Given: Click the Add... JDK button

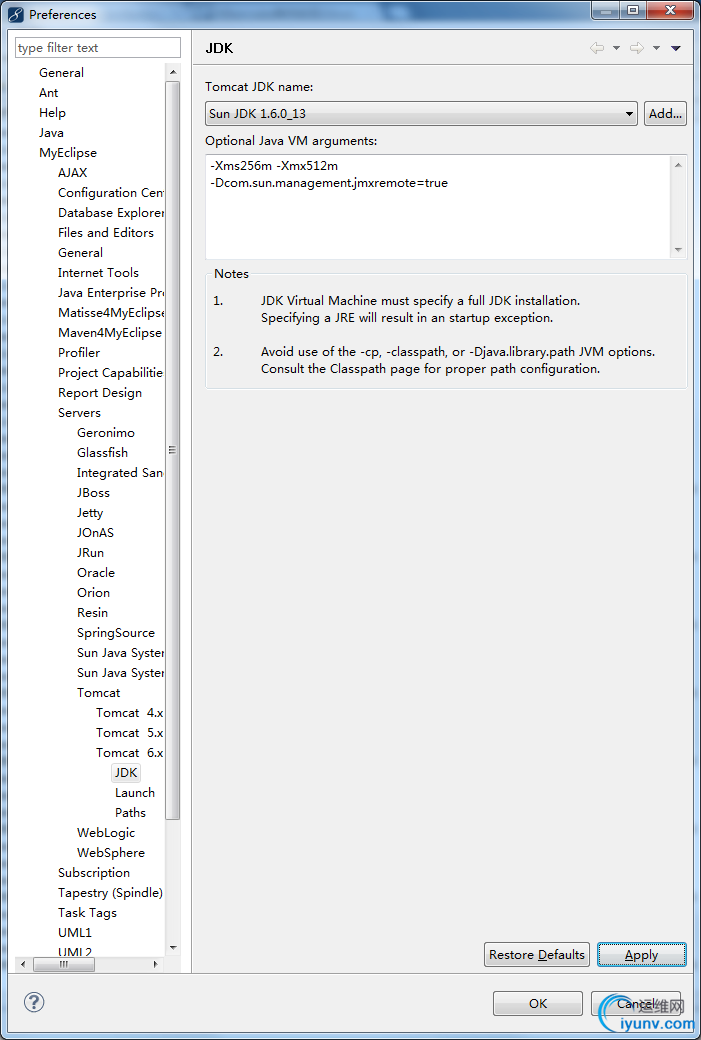Looking at the screenshot, I should tap(665, 113).
